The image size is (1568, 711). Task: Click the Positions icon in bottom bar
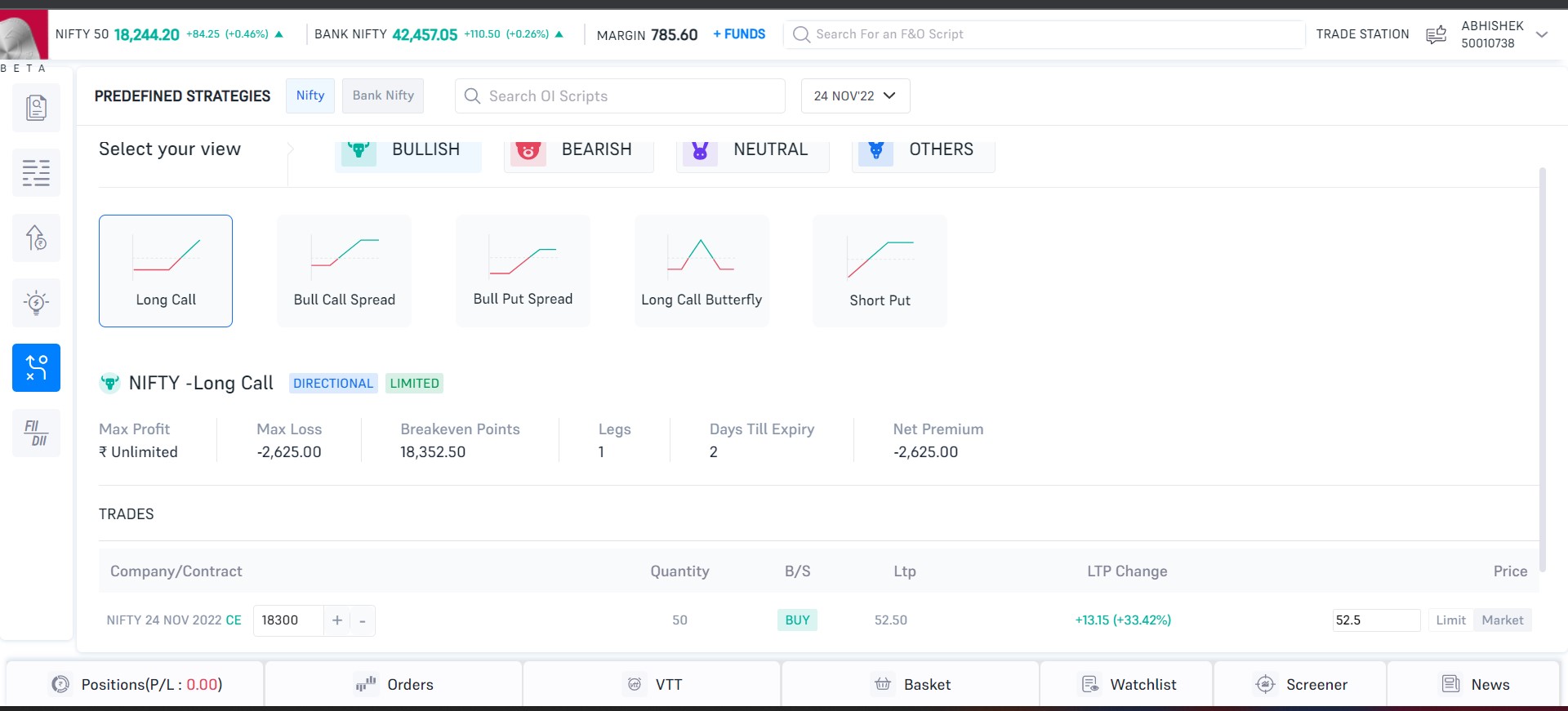tap(60, 684)
